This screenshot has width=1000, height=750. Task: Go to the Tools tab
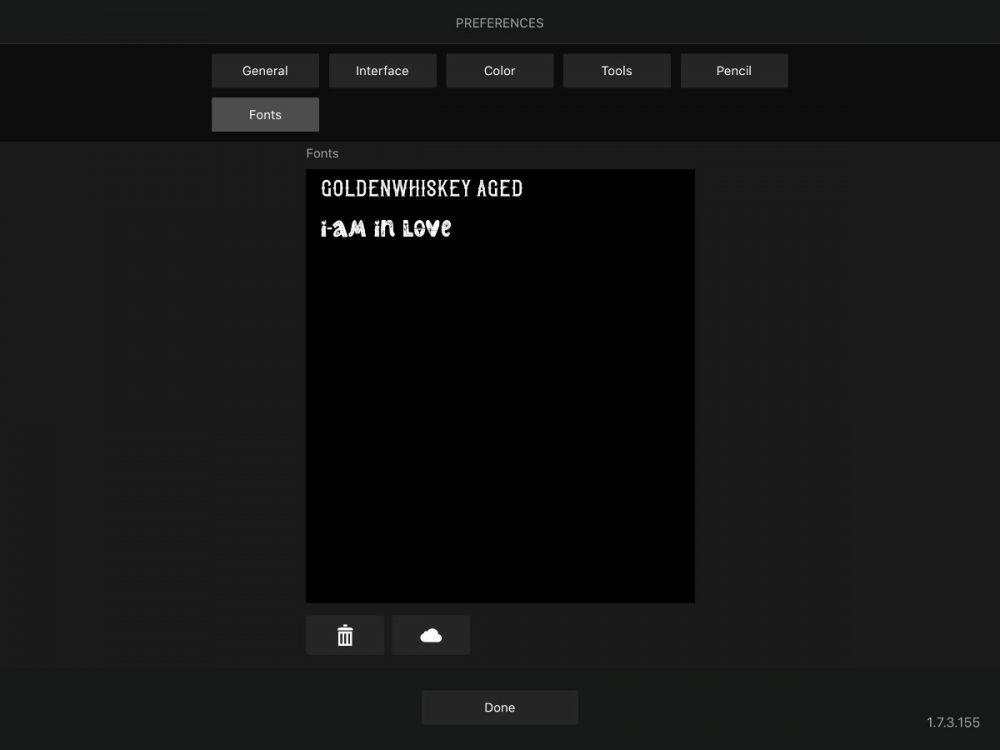(x=617, y=71)
